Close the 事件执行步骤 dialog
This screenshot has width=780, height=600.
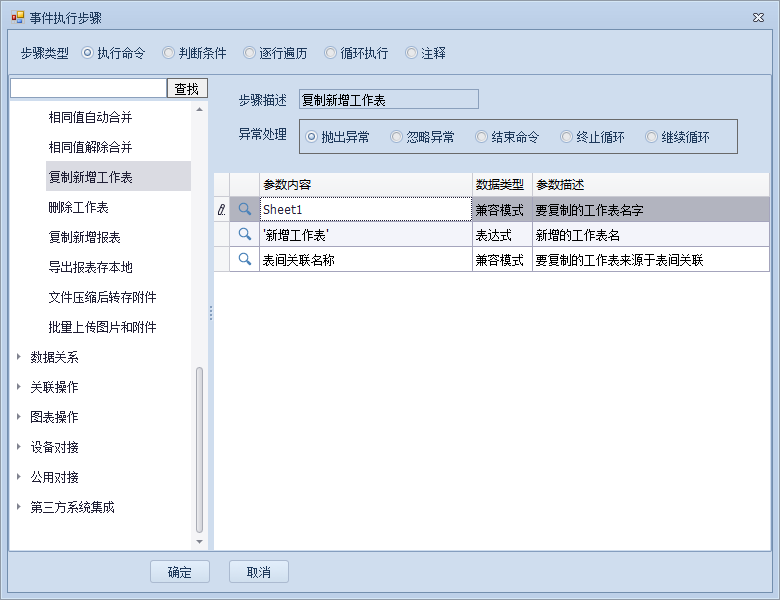757,18
